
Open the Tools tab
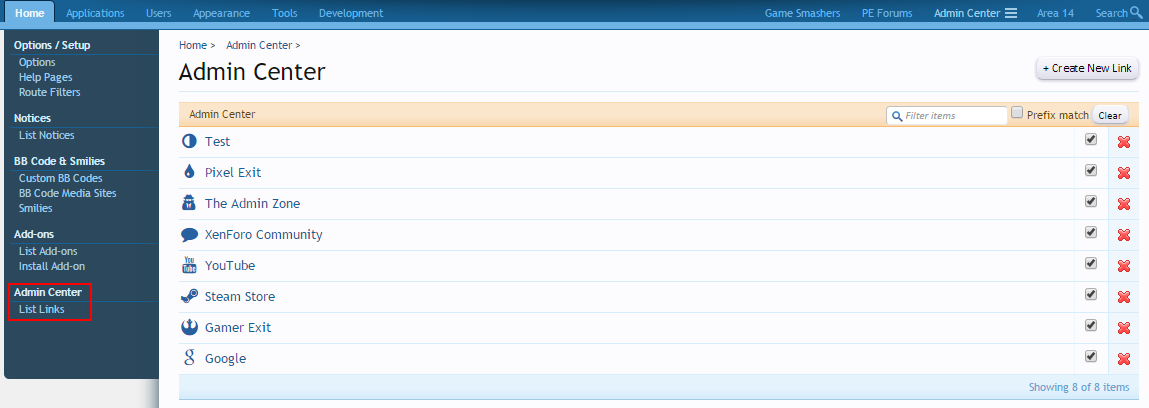pyautogui.click(x=284, y=13)
